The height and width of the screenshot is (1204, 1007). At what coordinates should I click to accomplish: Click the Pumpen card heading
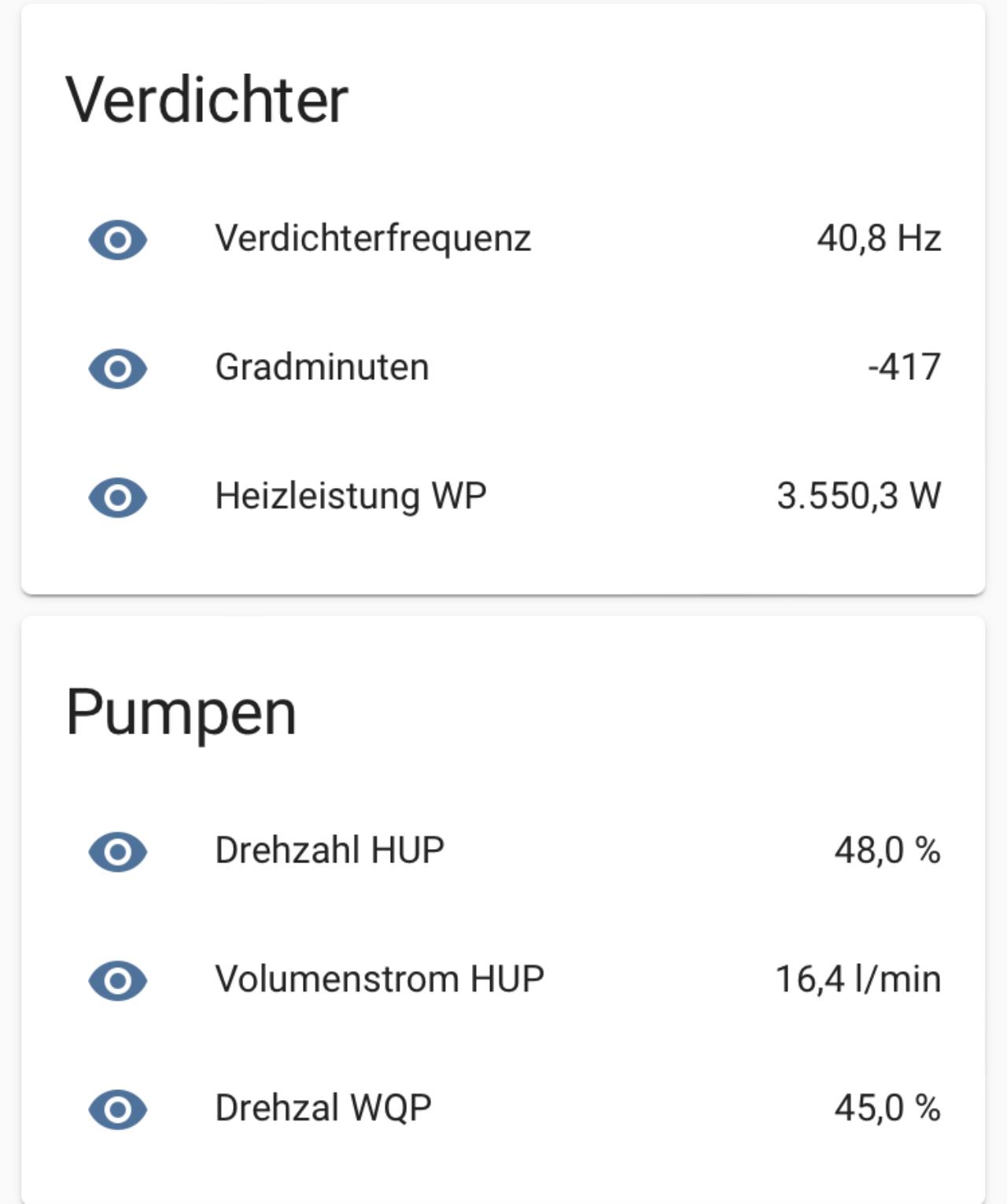(x=181, y=714)
